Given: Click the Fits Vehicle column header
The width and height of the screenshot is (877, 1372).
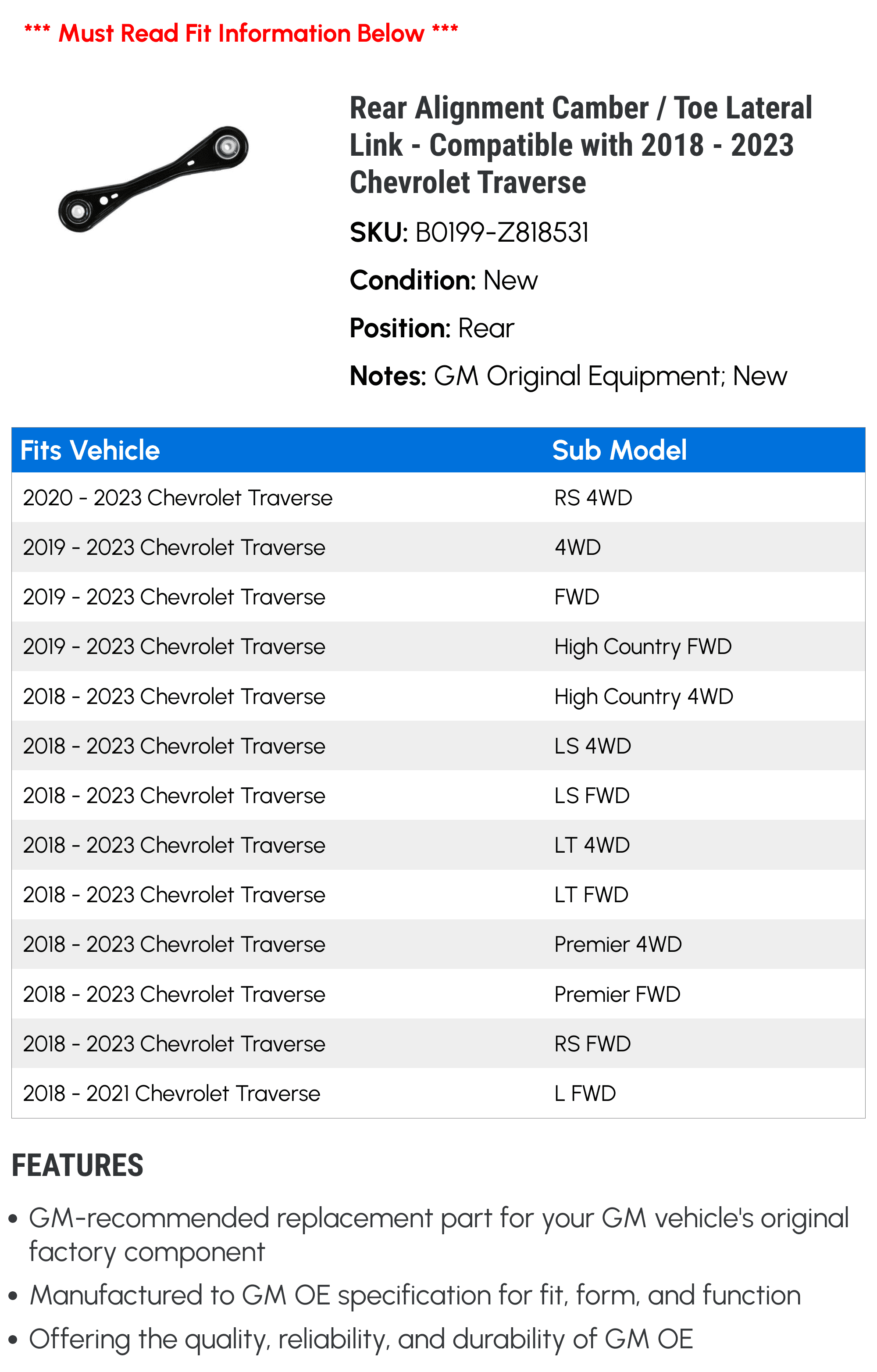Looking at the screenshot, I should click(90, 450).
